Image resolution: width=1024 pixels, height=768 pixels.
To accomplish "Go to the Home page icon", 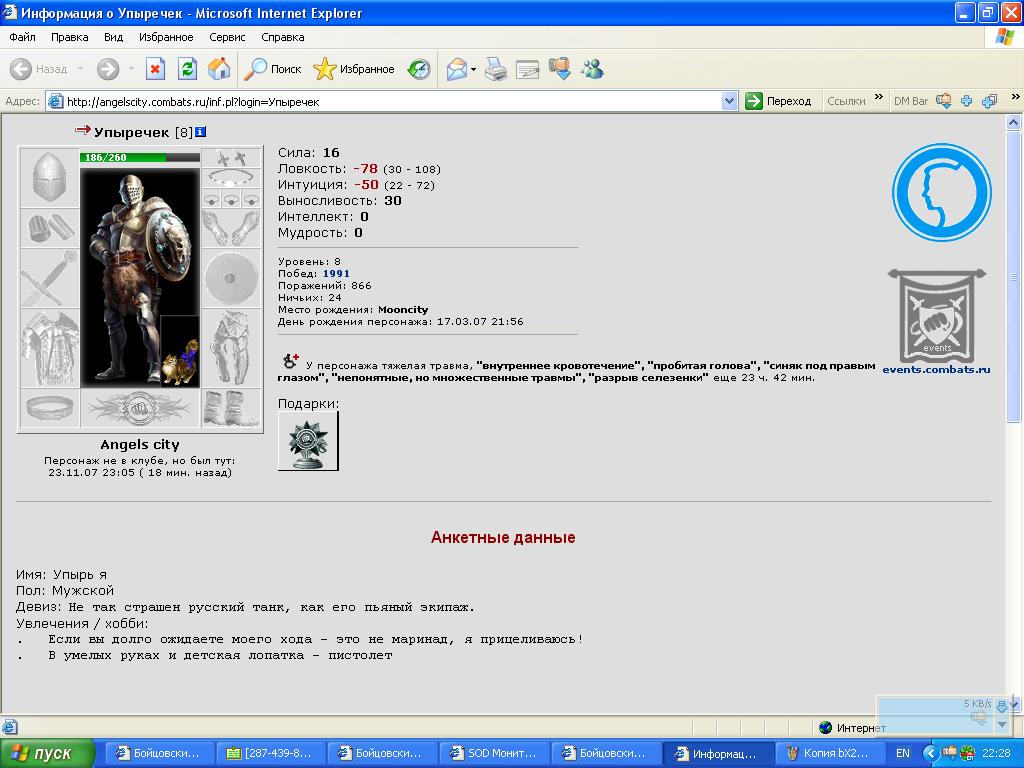I will pos(219,69).
